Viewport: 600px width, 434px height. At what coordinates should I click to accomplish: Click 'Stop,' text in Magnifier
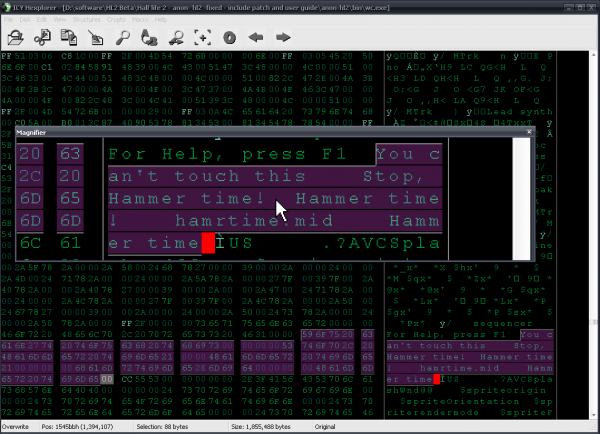pos(393,176)
